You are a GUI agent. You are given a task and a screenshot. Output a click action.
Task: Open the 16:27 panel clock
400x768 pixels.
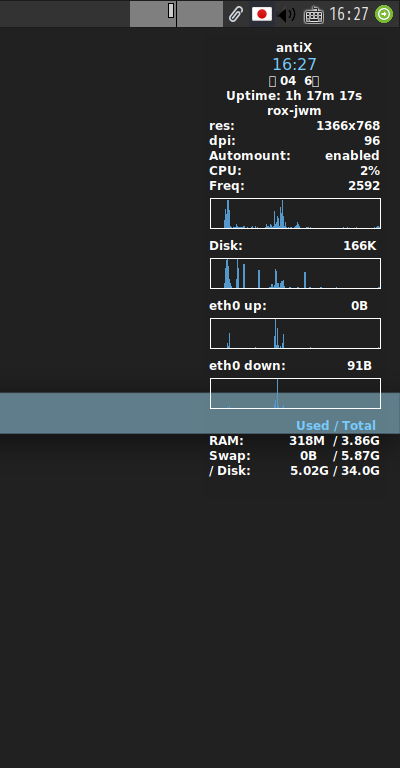[349, 14]
